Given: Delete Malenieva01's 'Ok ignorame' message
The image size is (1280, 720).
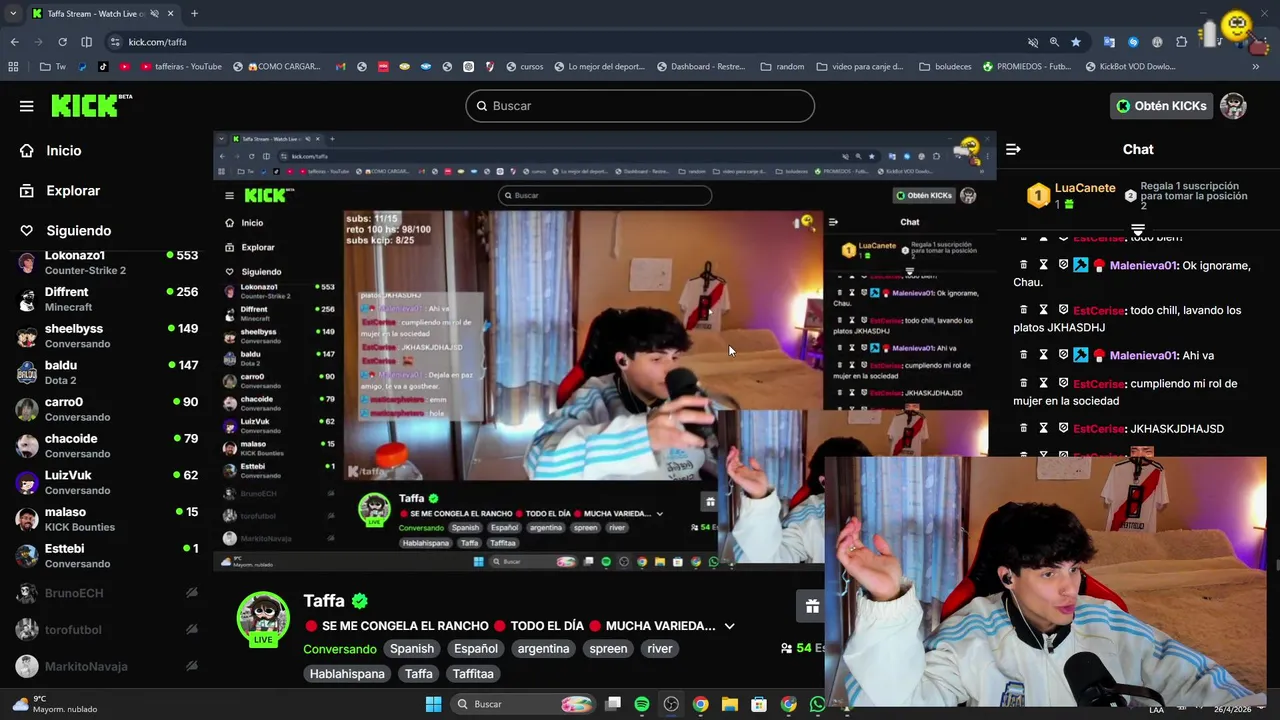Looking at the screenshot, I should 1024,265.
